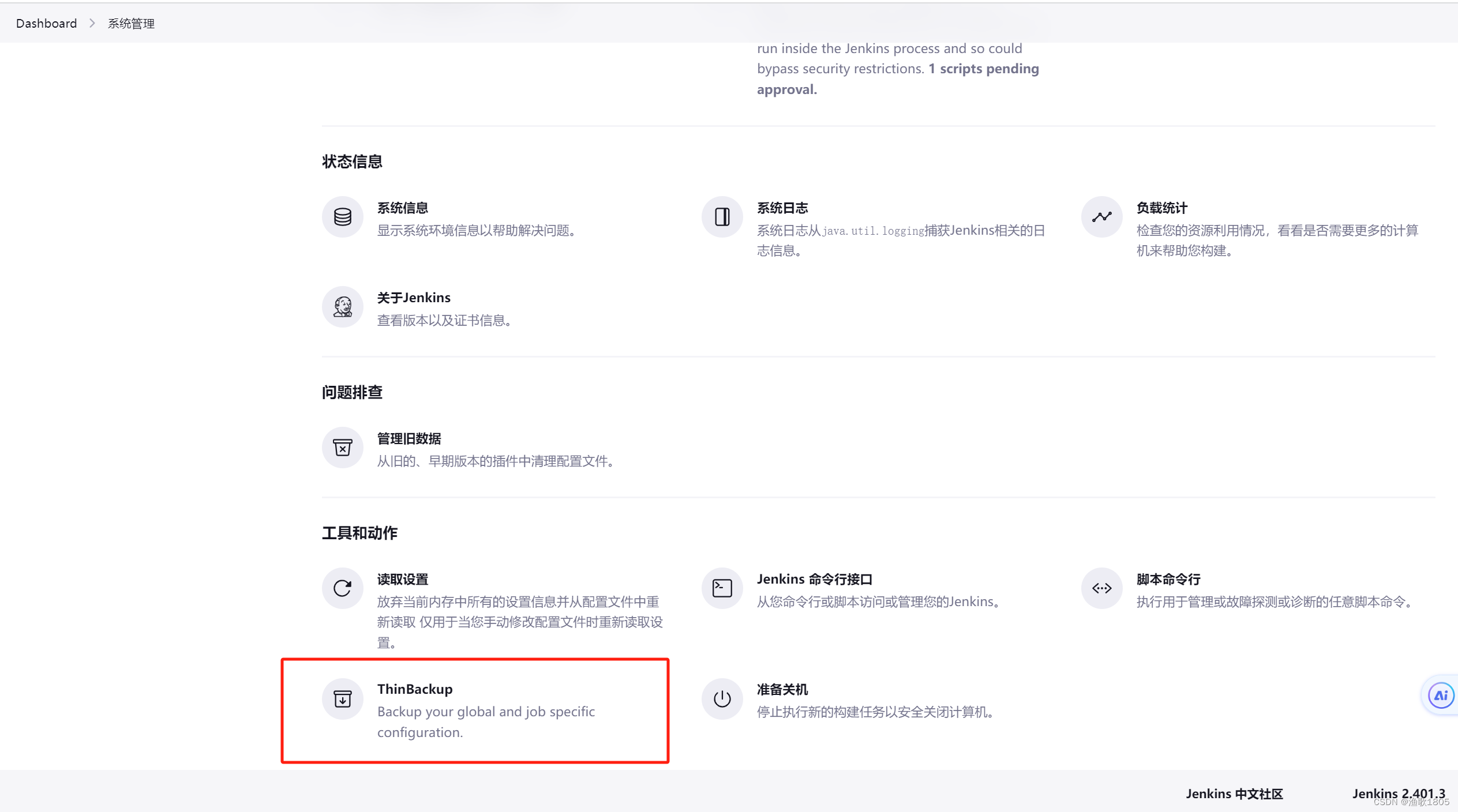Open the ThinBackup link title
Image resolution: width=1458 pixels, height=812 pixels.
[414, 689]
